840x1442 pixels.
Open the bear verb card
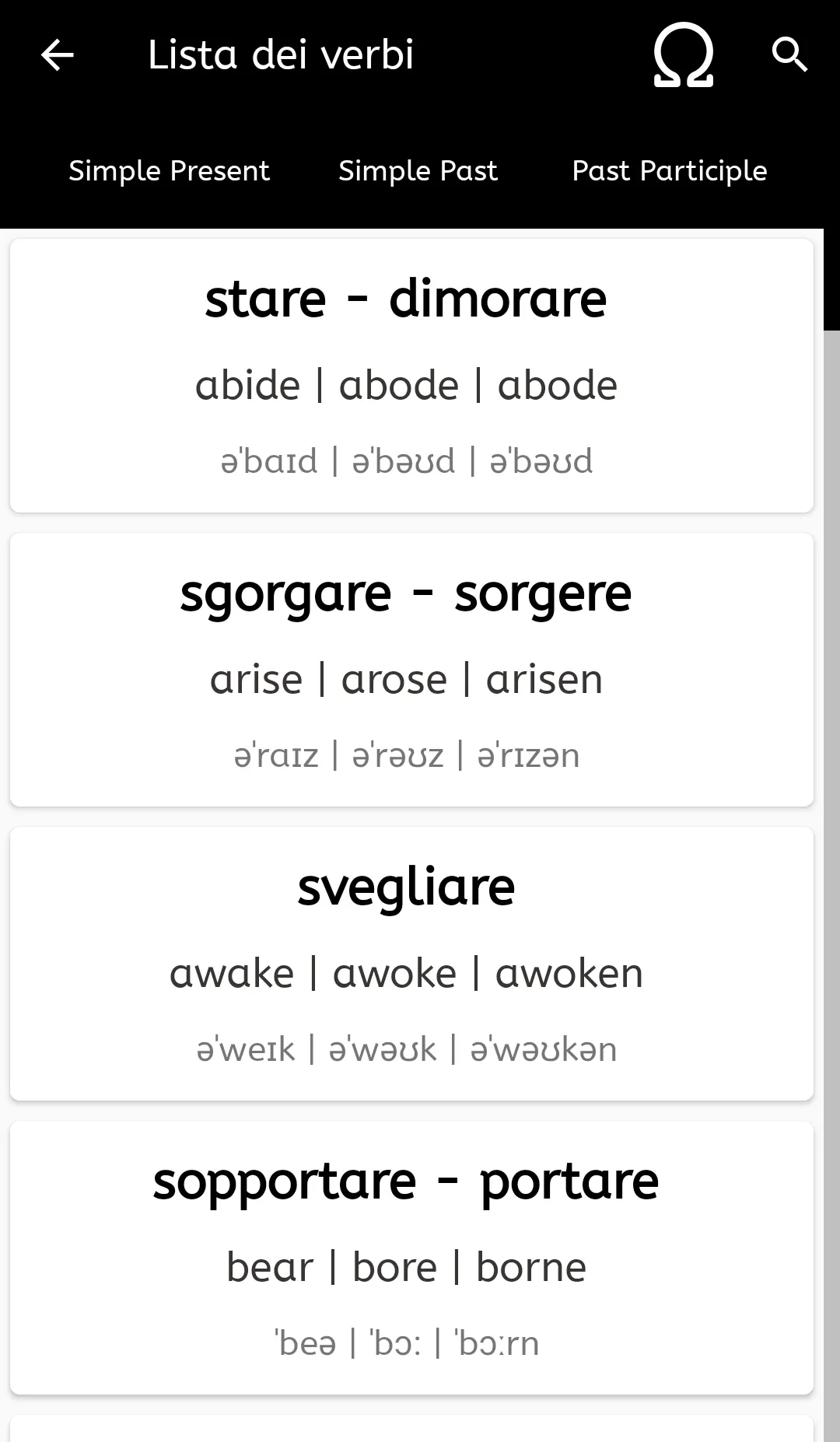coord(411,1258)
